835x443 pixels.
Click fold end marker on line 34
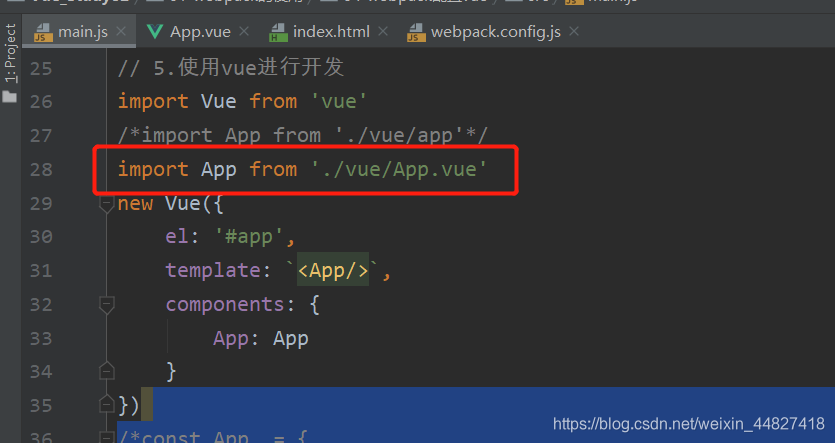[107, 371]
